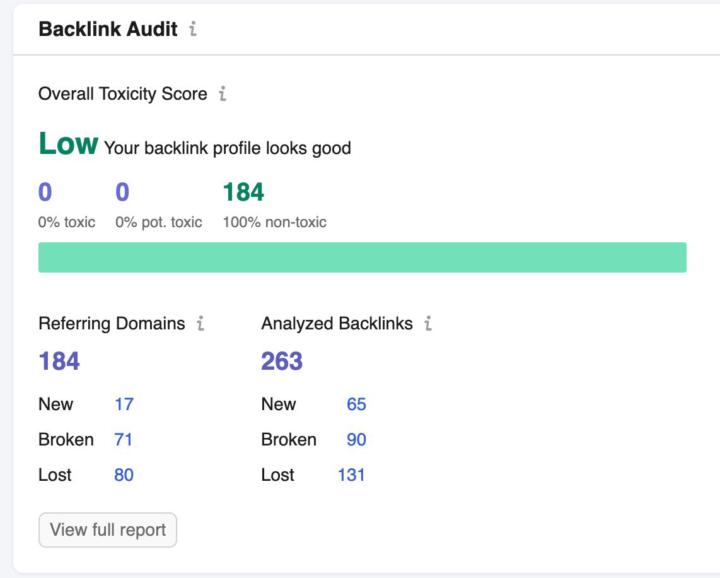Open the 184 Referring Domains total
Viewport: 720px width, 578px height.
pyautogui.click(x=59, y=361)
